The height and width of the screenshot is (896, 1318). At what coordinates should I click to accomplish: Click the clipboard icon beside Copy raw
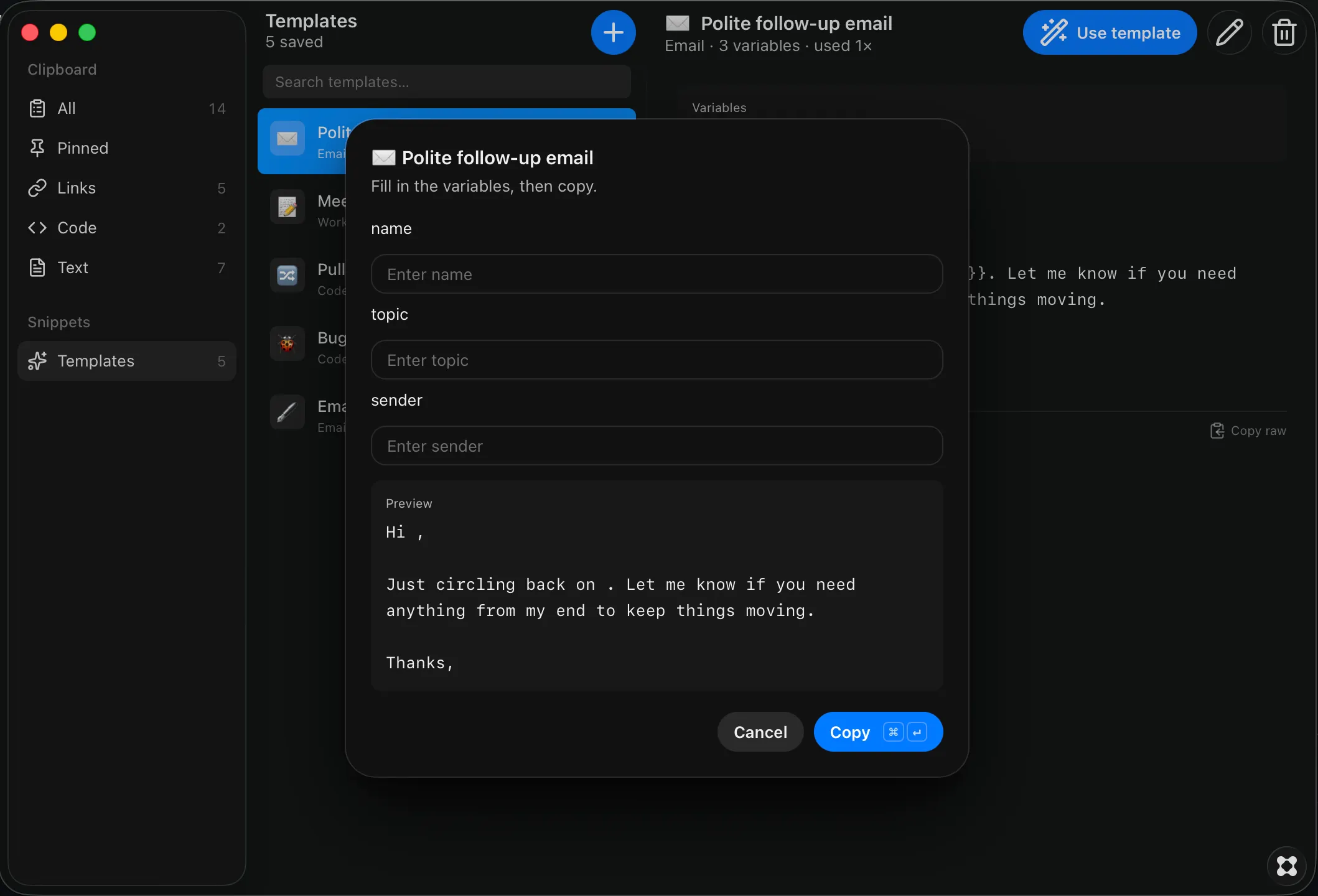[1217, 431]
